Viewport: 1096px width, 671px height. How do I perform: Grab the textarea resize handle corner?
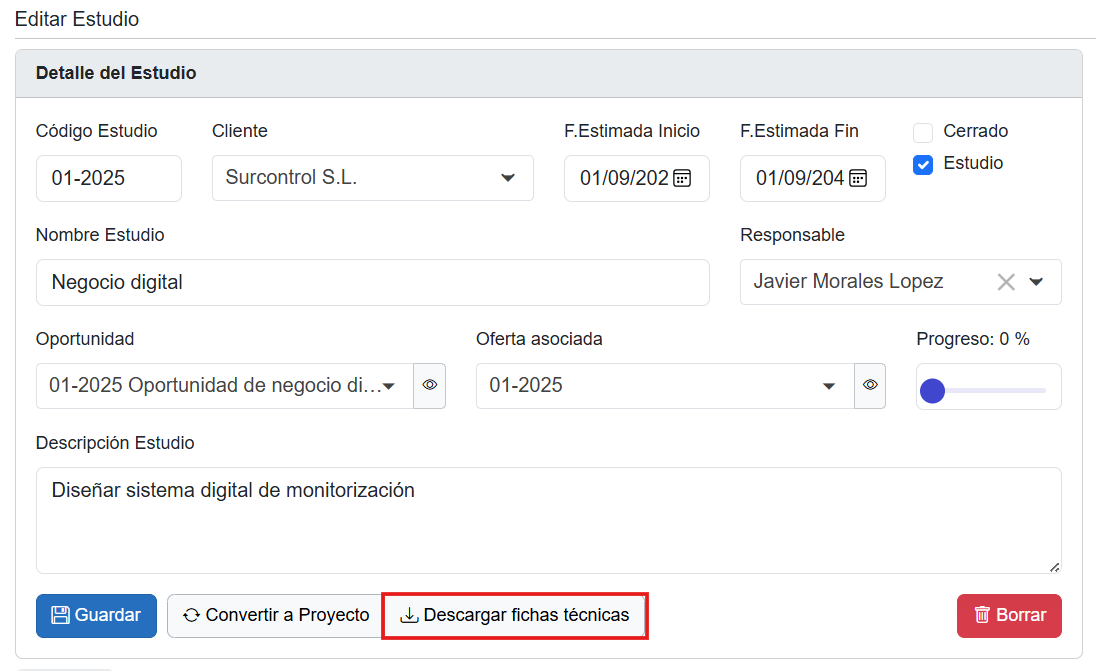pos(1054,567)
